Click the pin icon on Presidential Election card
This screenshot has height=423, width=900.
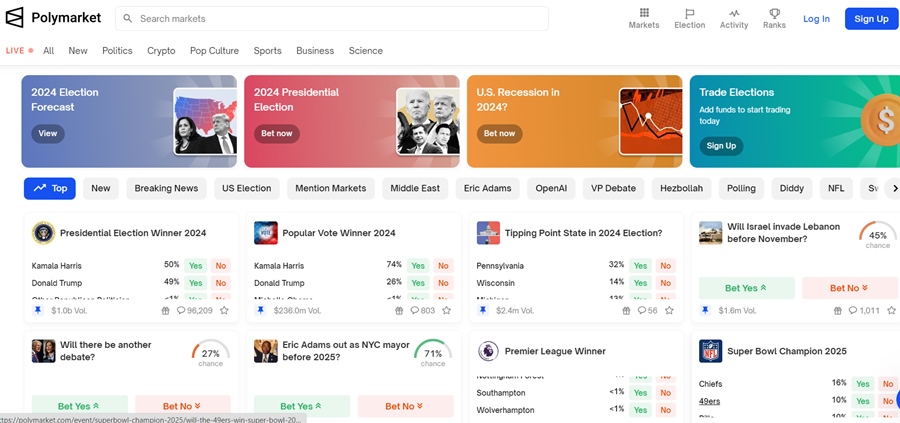[38, 310]
